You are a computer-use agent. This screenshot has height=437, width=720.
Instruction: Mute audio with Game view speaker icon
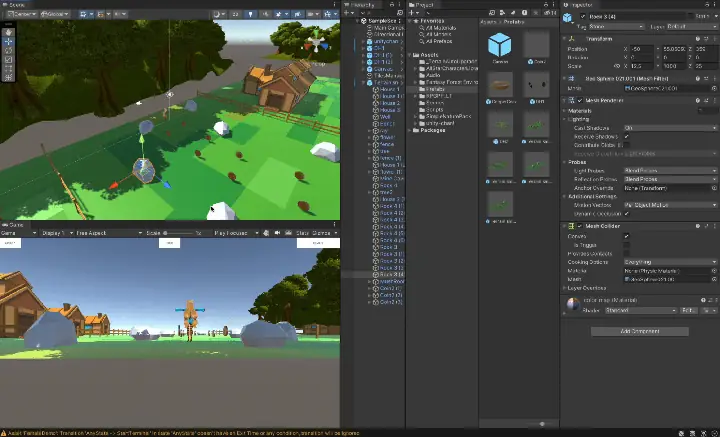coord(277,233)
